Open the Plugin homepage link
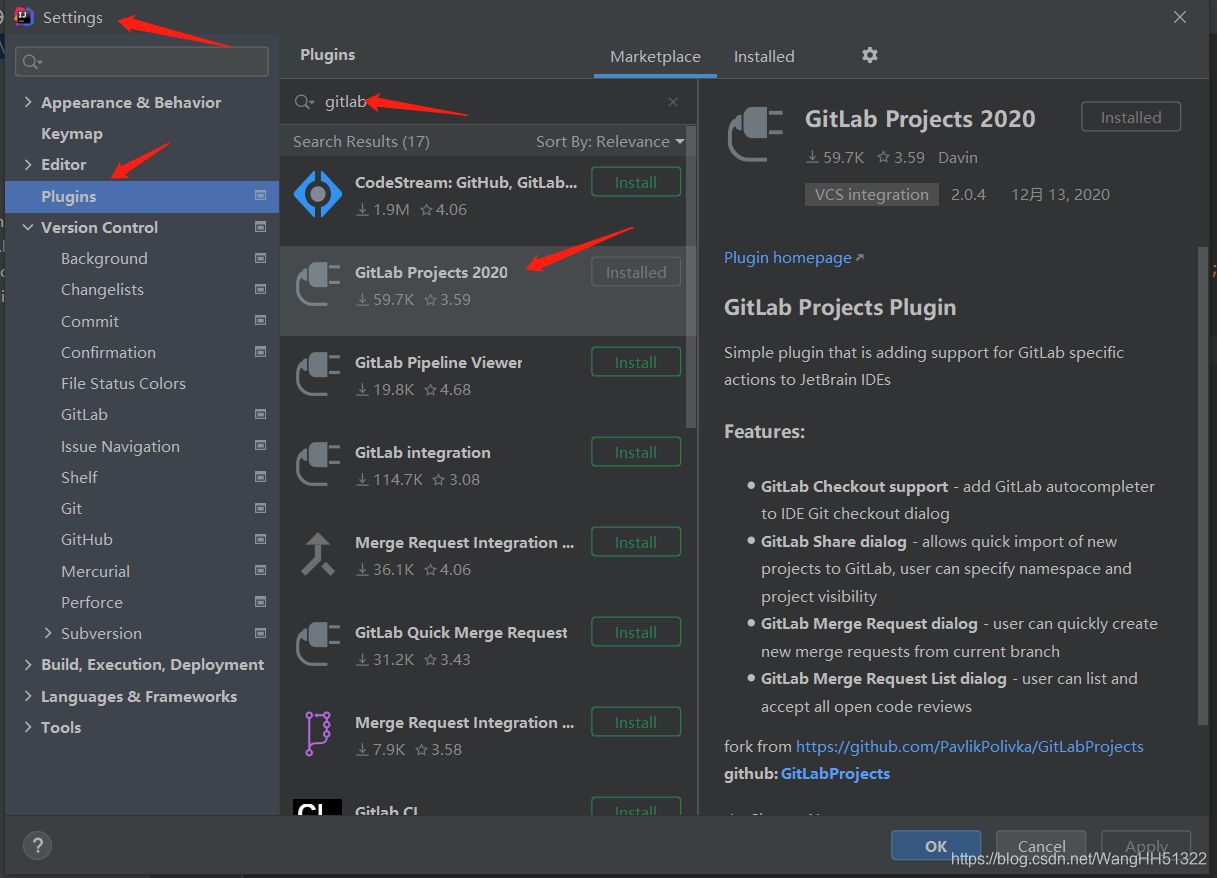 (x=787, y=257)
